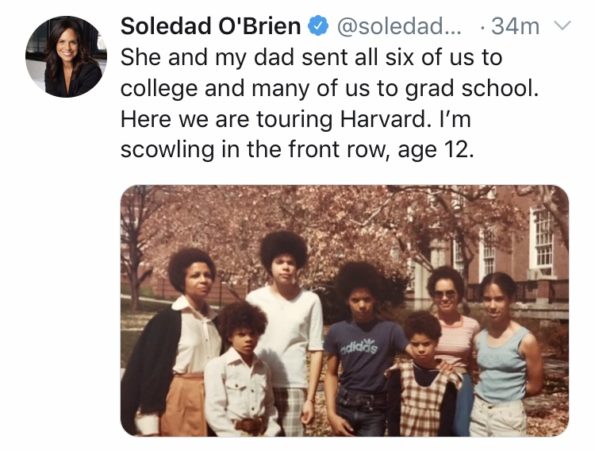The image size is (595, 451).
Task: Select 'Here we are touring Harvard' line
Action: click(x=296, y=119)
